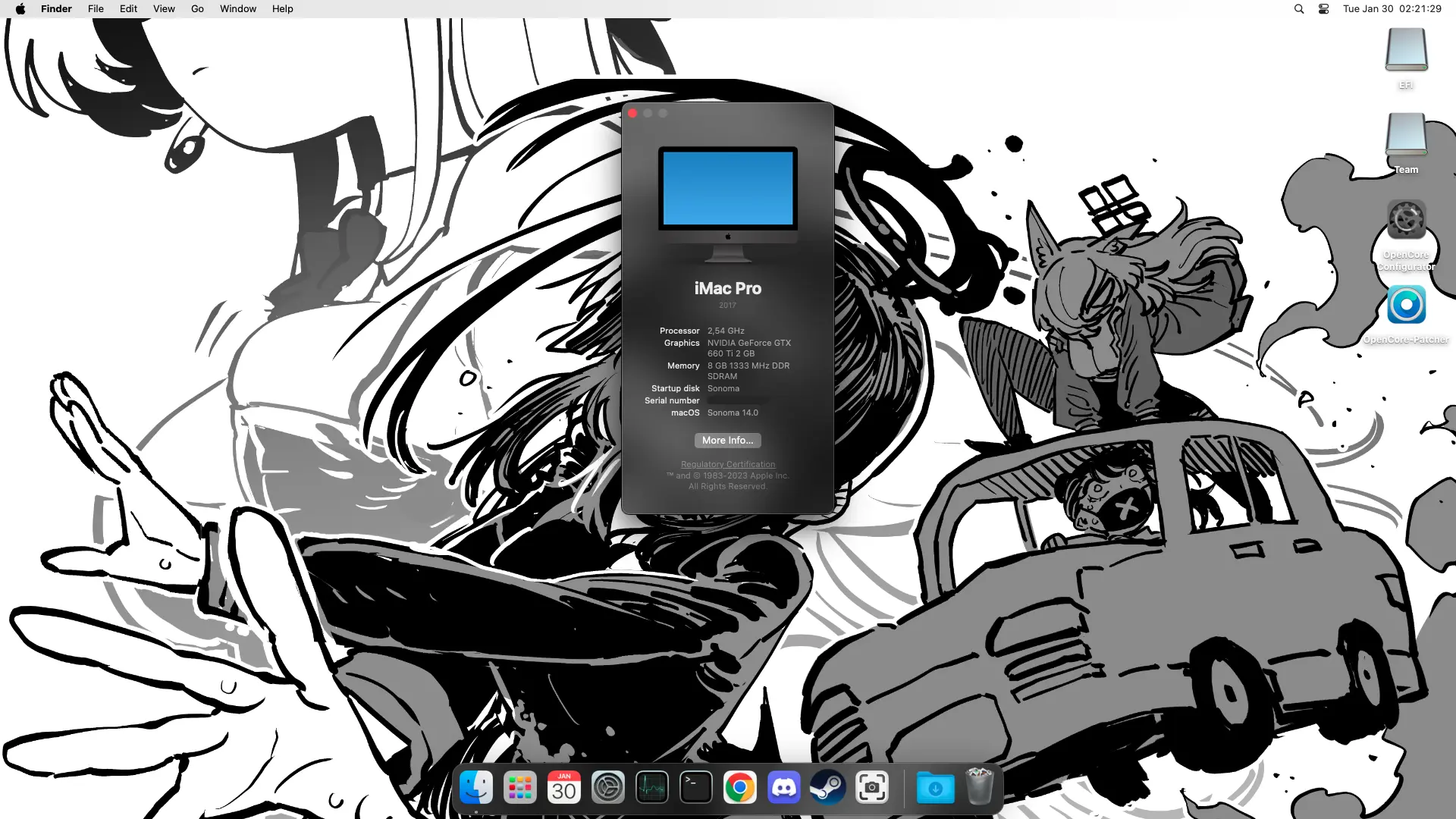
Task: Click the Sonoma 14.0 macOS value
Action: [x=733, y=413]
